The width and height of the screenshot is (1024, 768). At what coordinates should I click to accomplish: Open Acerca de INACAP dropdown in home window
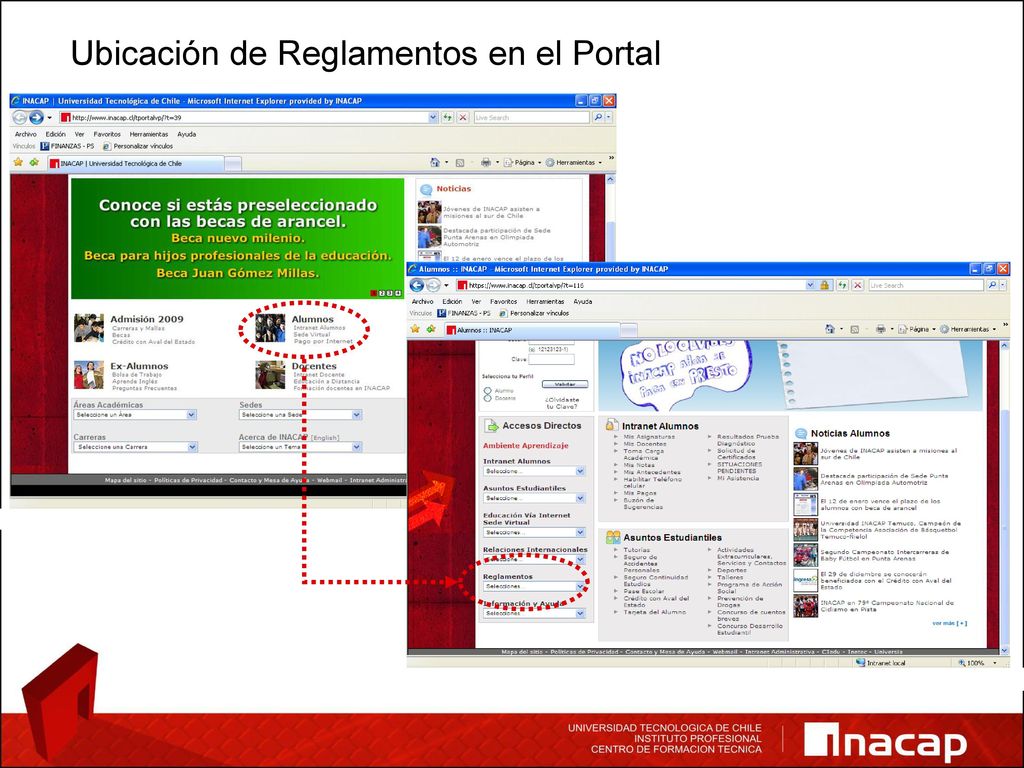300,447
